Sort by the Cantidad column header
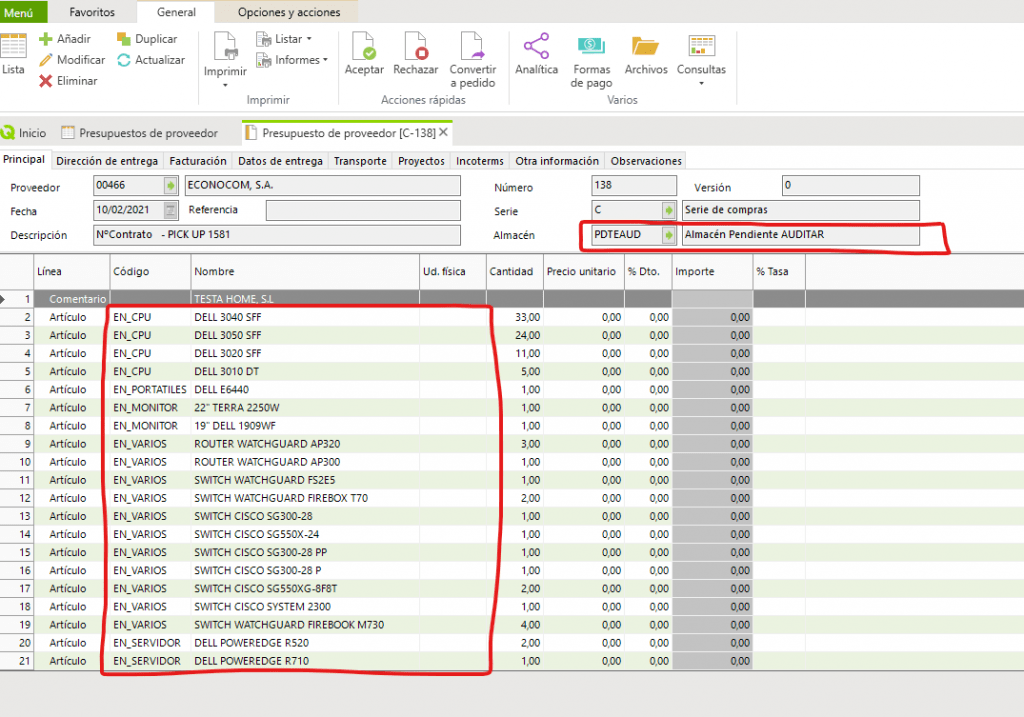Image resolution: width=1024 pixels, height=717 pixels. pyautogui.click(x=515, y=272)
